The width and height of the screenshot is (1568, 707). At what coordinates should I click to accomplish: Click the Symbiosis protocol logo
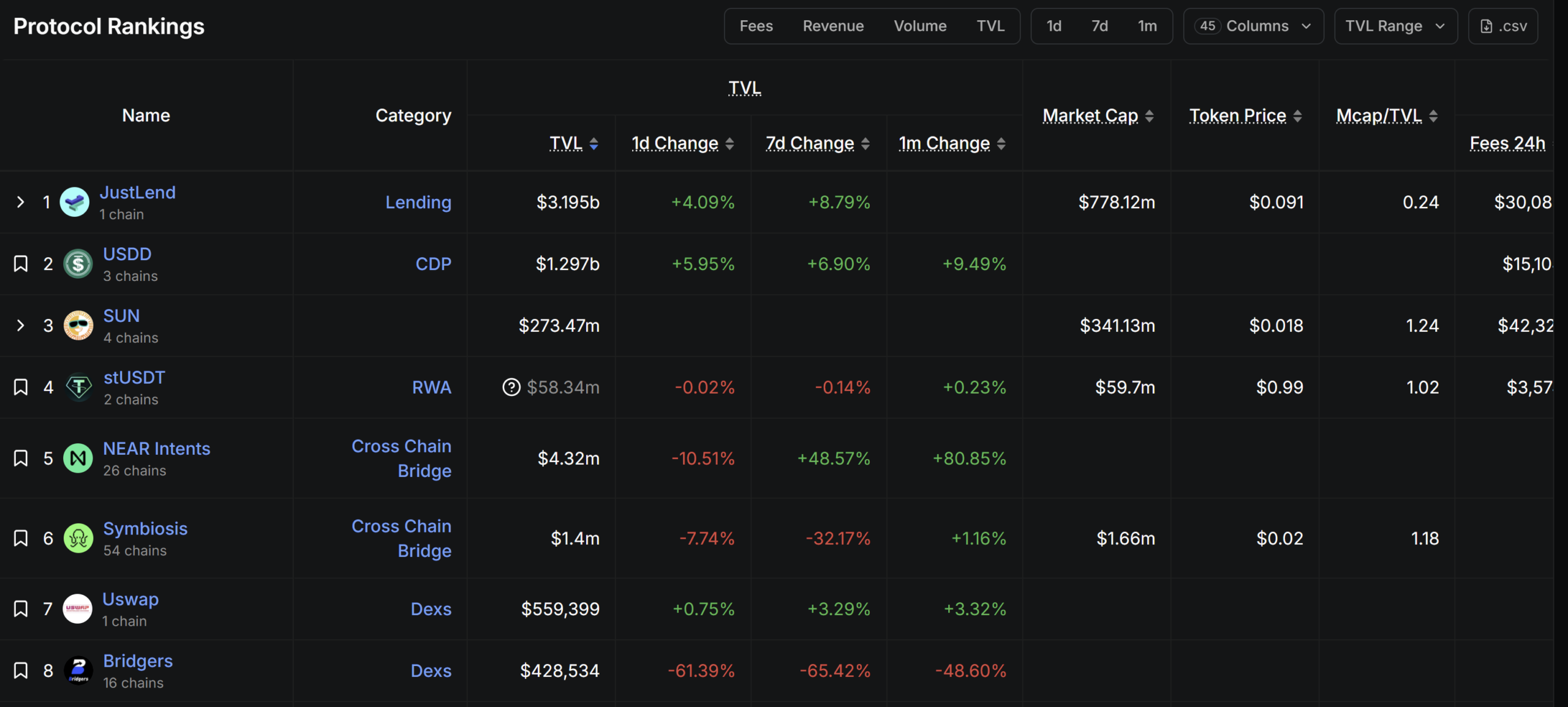coord(78,539)
